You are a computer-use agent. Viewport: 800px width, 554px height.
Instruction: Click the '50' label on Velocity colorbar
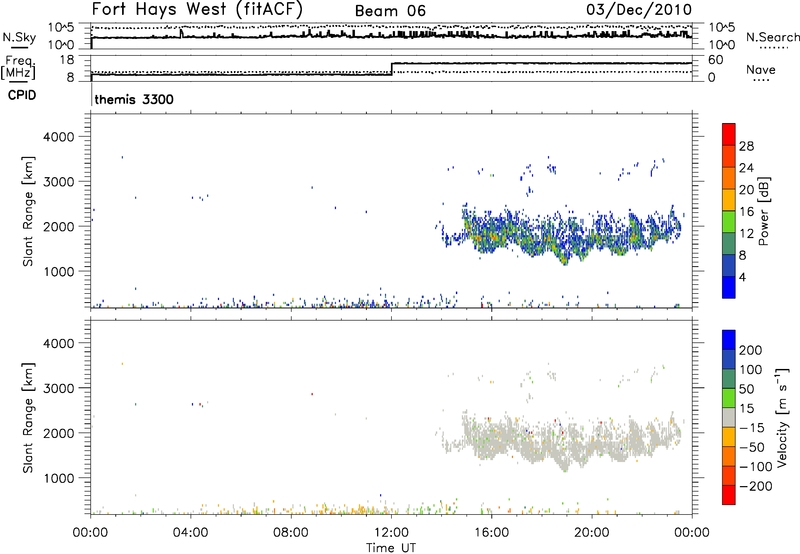point(746,389)
